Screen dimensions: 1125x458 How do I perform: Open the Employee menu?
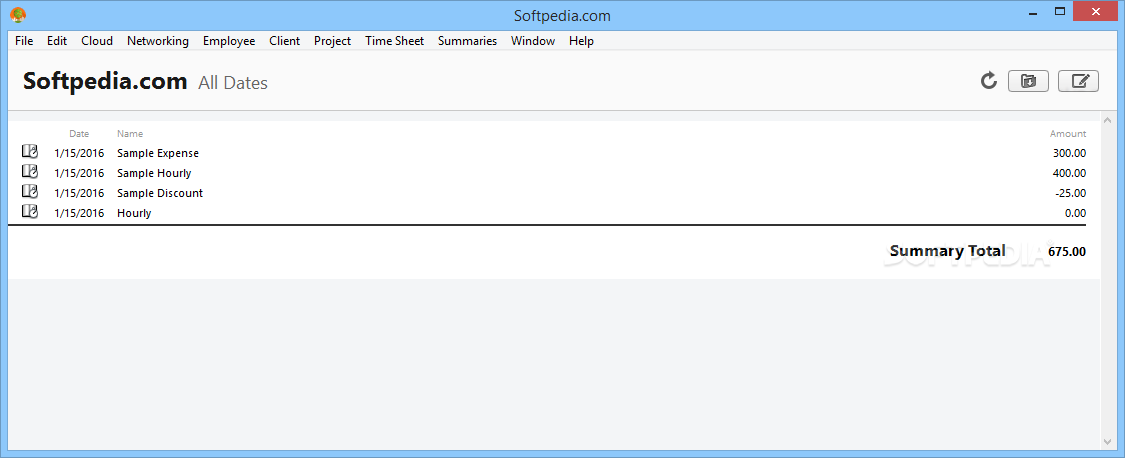tap(229, 41)
